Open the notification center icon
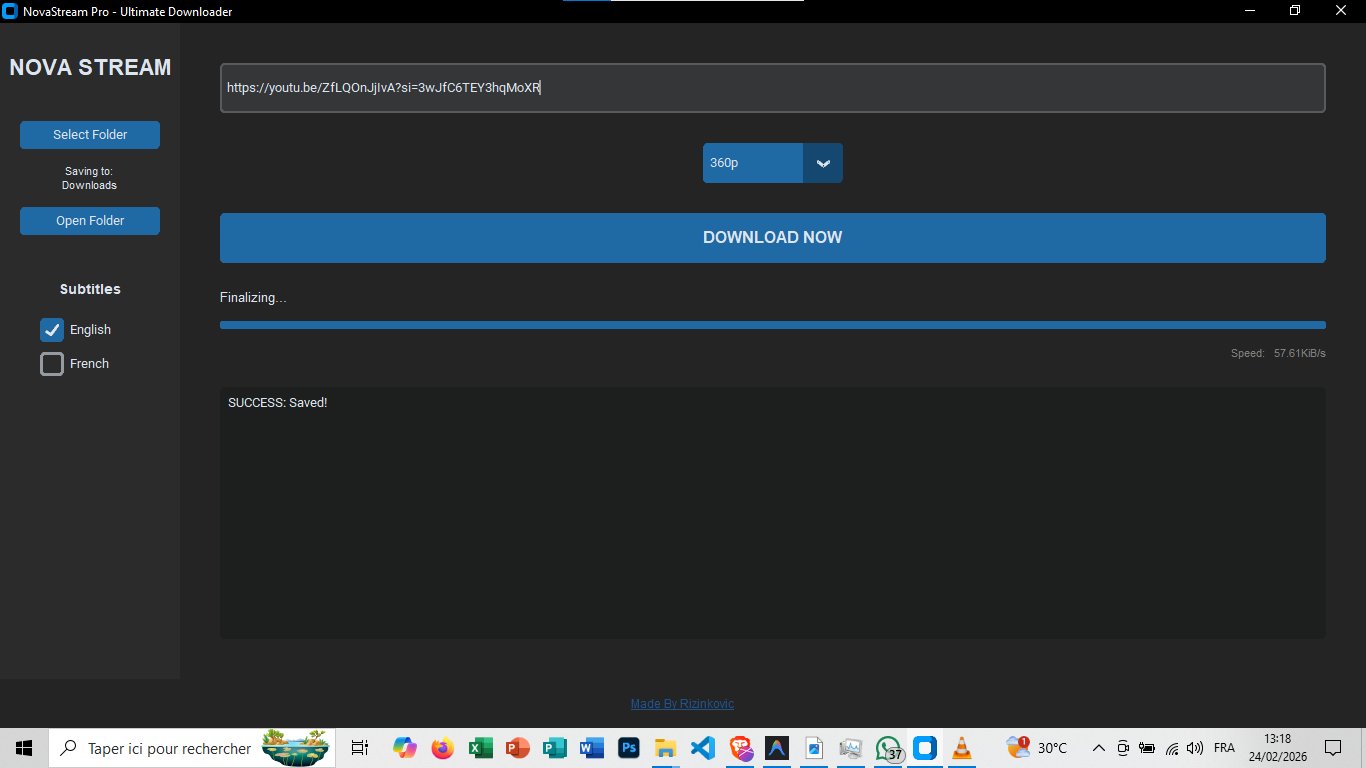This screenshot has width=1366, height=768. click(1332, 748)
